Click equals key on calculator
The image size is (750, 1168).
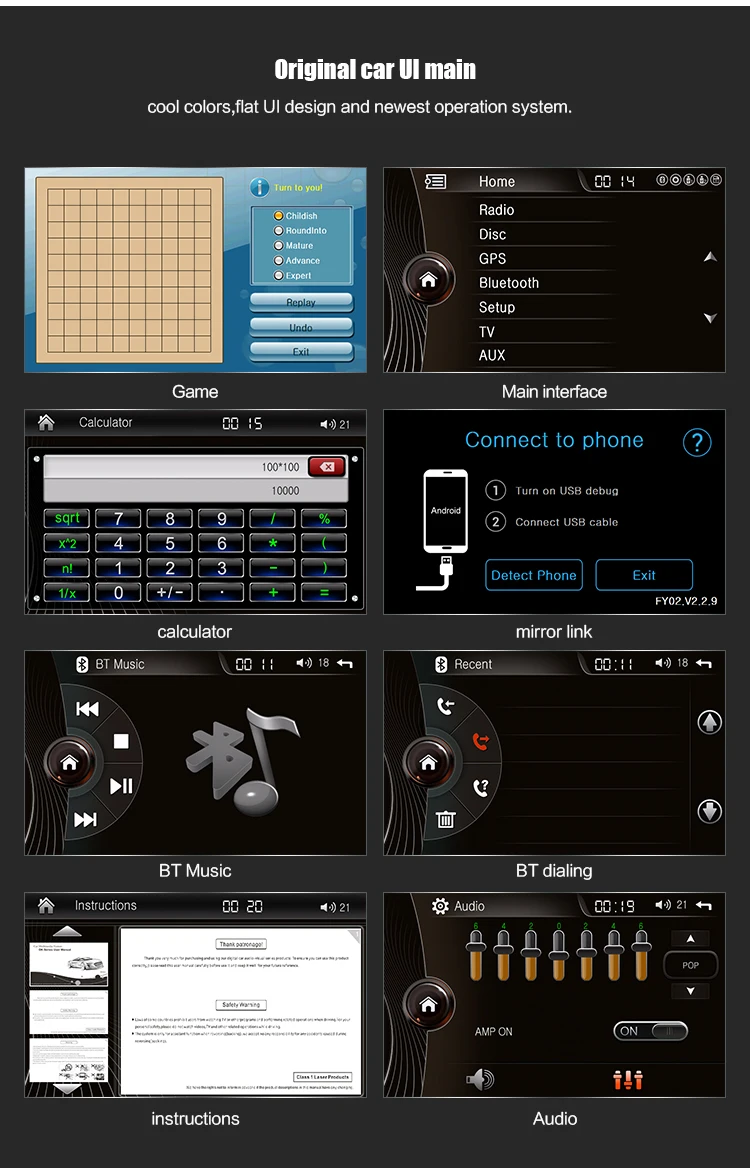pyautogui.click(x=324, y=593)
